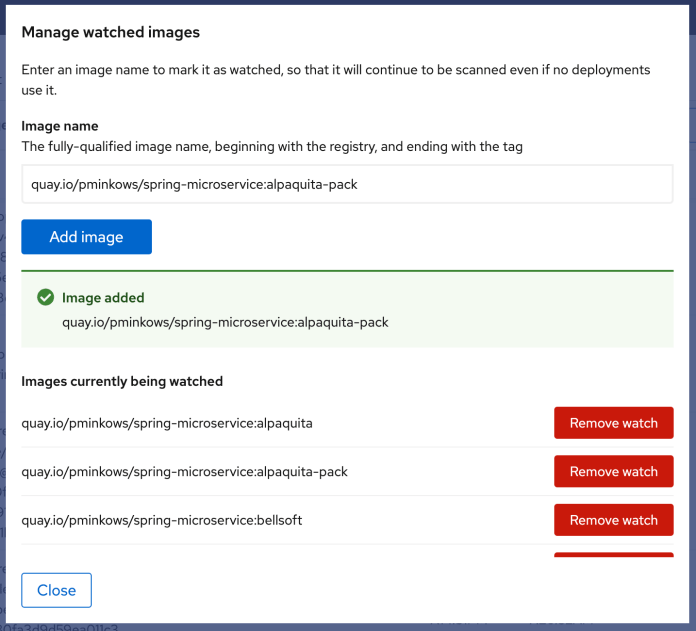Click empty space right of the Close button
Screen dimensions: 696x631
[380, 590]
